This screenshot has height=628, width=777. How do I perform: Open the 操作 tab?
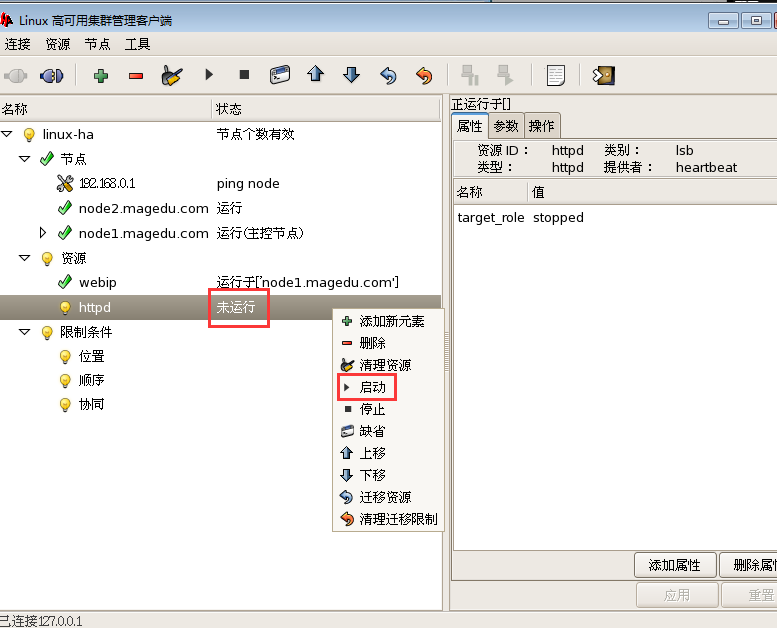[x=542, y=125]
